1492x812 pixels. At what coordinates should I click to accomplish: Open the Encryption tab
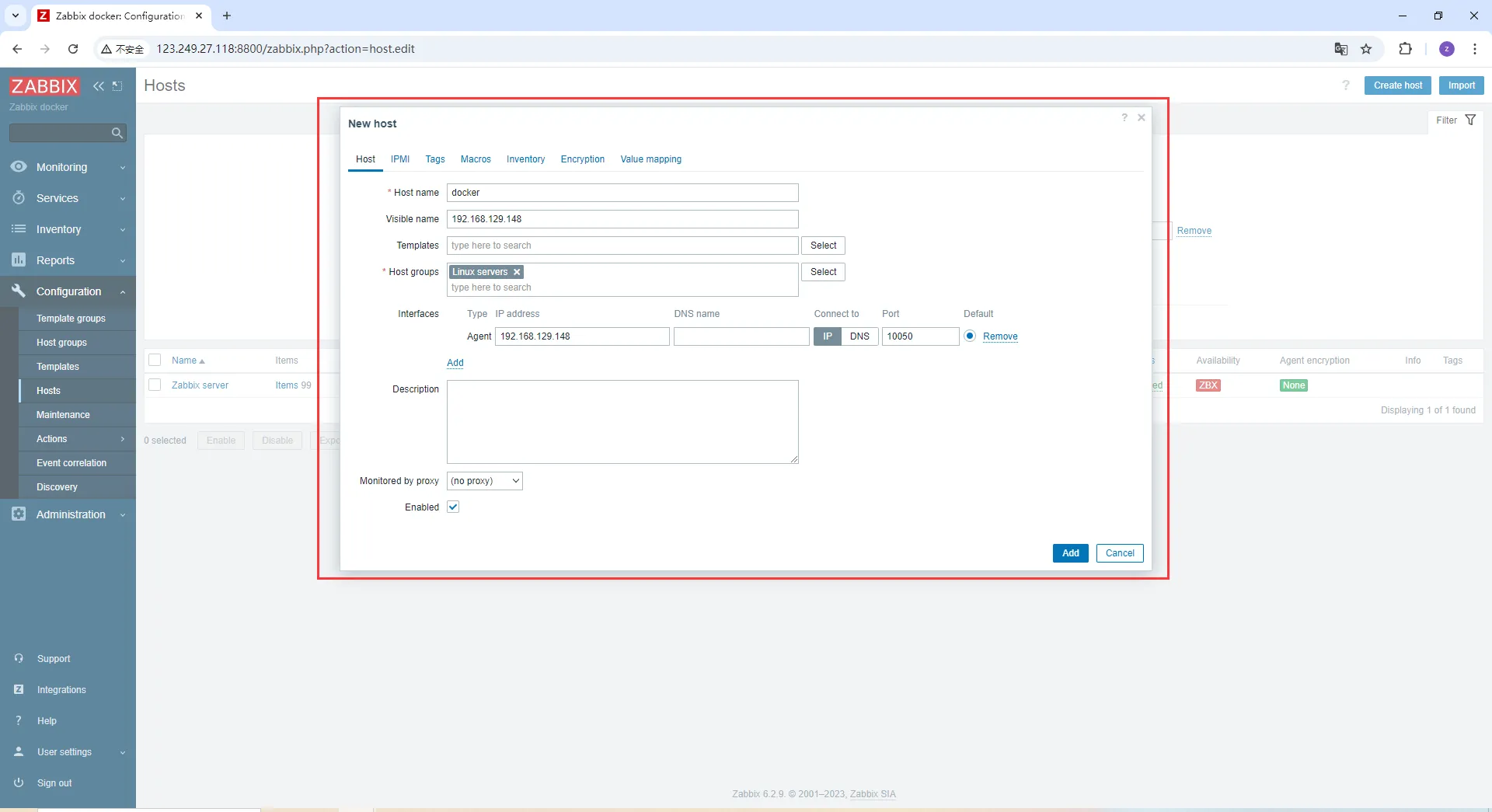pos(583,159)
